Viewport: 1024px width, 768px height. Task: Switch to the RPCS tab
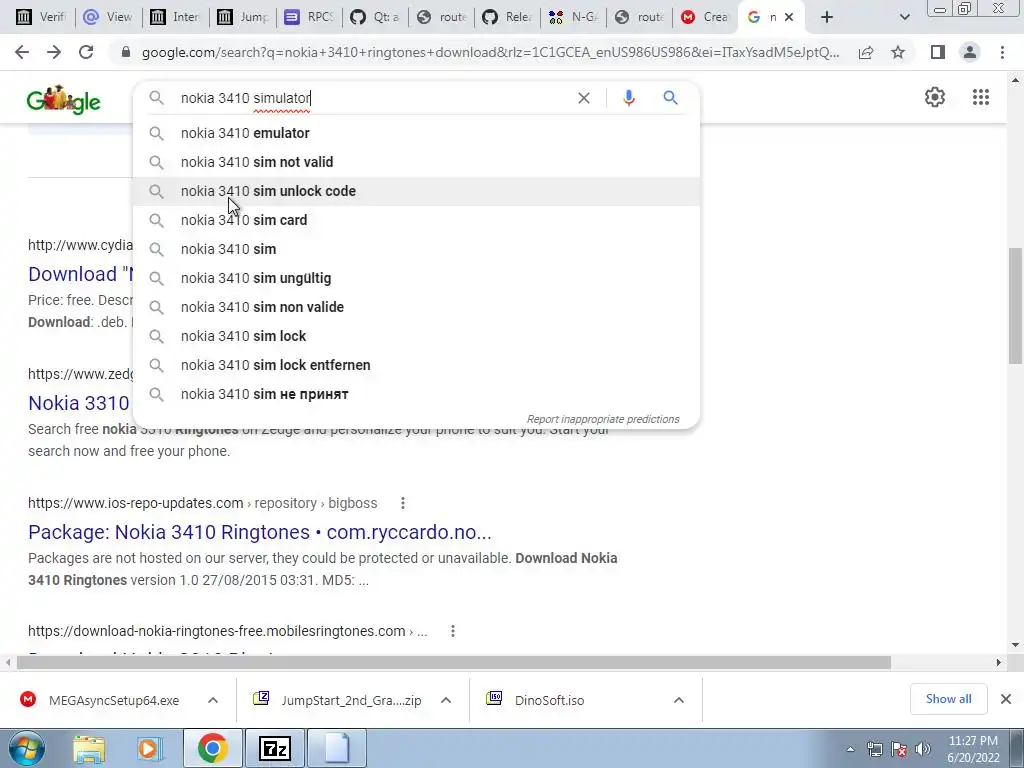click(309, 17)
